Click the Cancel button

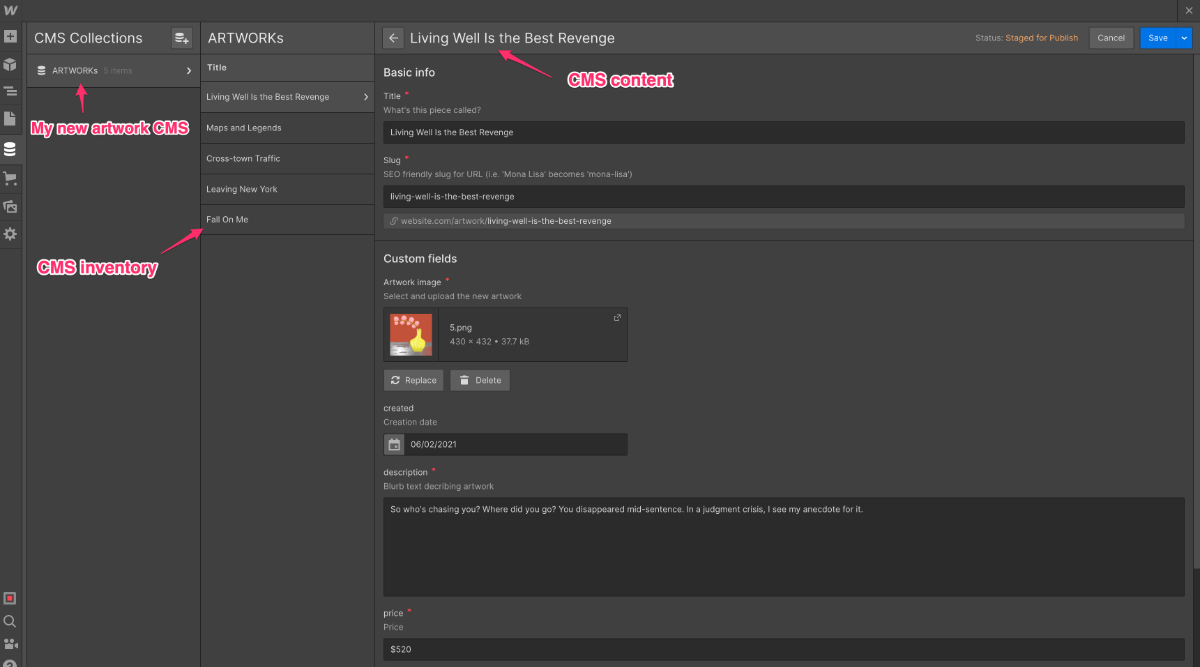pyautogui.click(x=1111, y=38)
